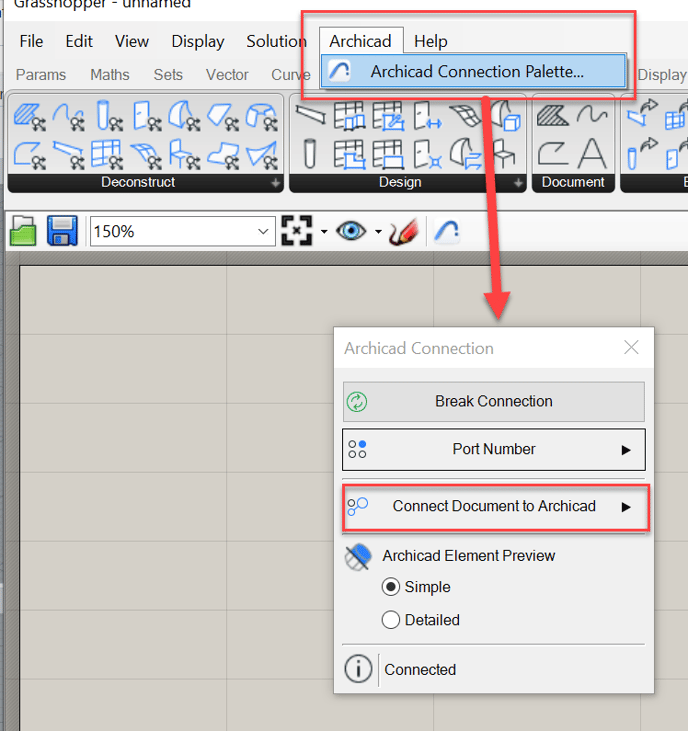
Task: Expand Connect Document to Archicad arrow
Action: coord(626,507)
